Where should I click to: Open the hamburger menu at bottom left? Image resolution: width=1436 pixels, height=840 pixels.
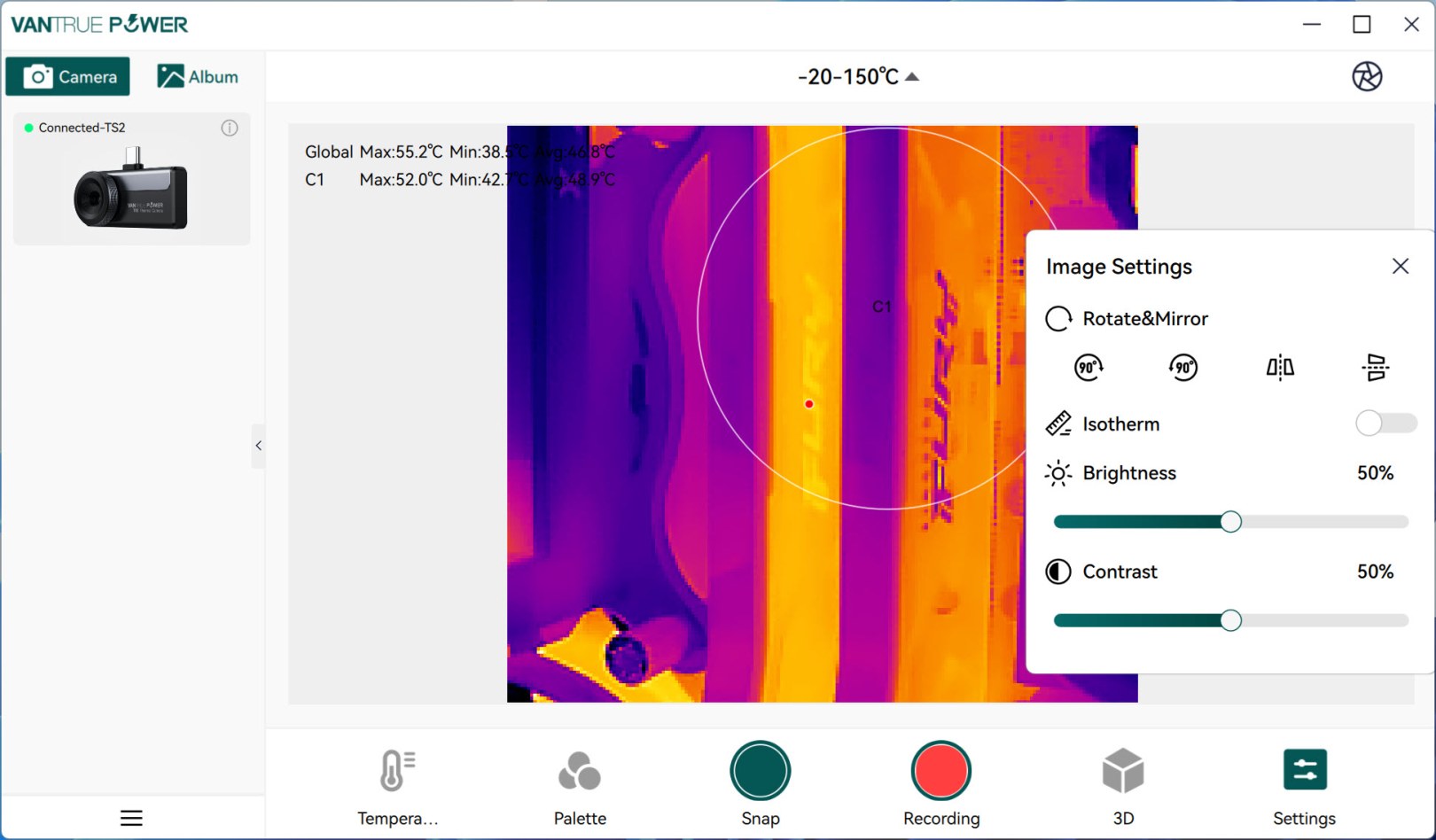point(131,818)
